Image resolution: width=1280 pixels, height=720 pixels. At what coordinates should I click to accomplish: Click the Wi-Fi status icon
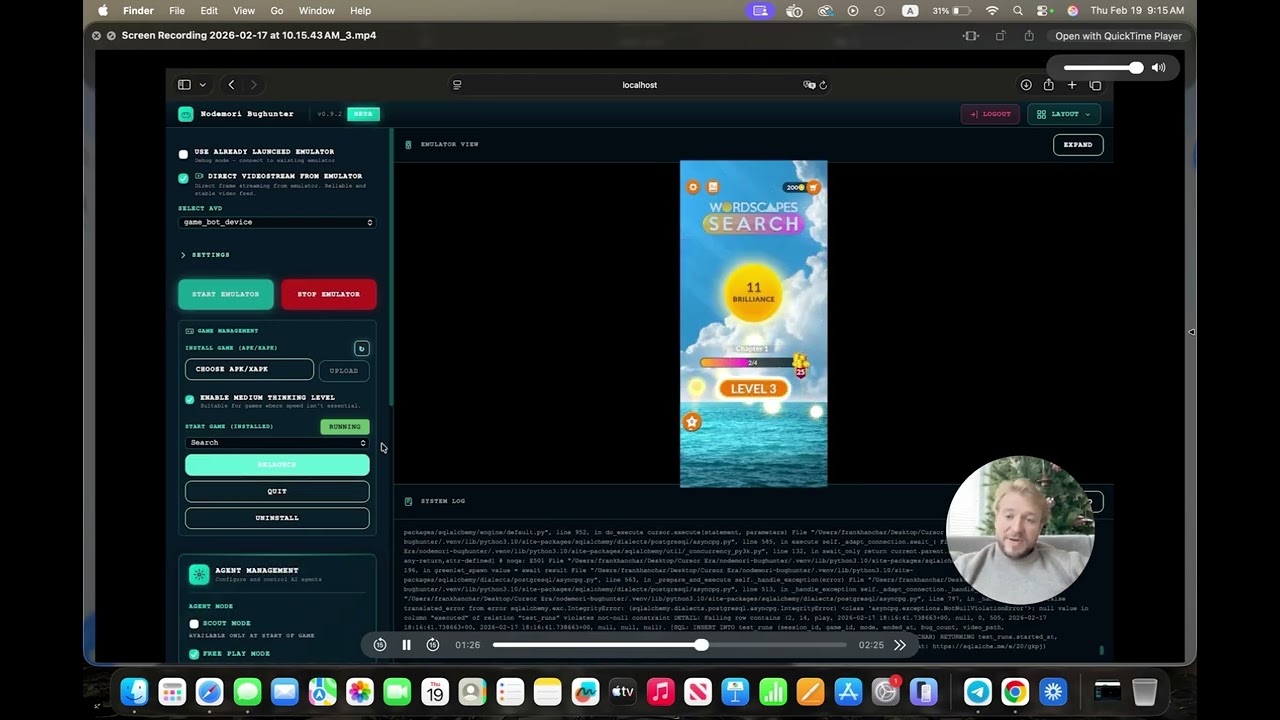[992, 10]
